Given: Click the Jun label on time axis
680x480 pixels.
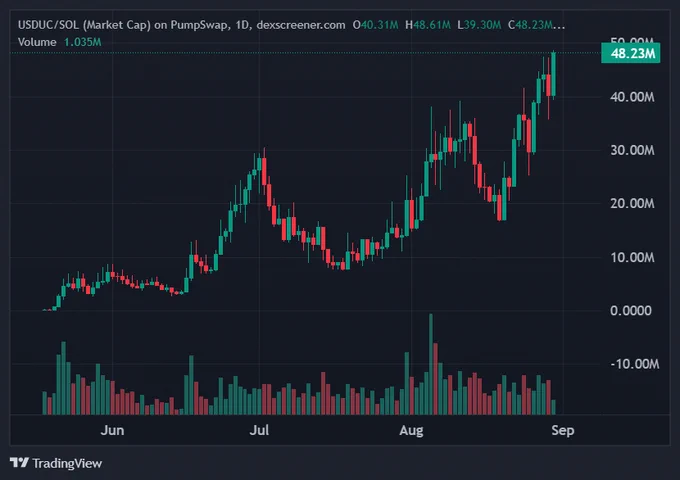Looking at the screenshot, I should [112, 430].
